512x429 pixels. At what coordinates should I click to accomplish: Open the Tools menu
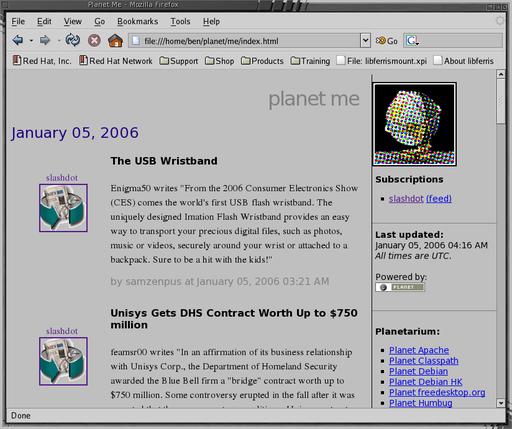(x=180, y=21)
